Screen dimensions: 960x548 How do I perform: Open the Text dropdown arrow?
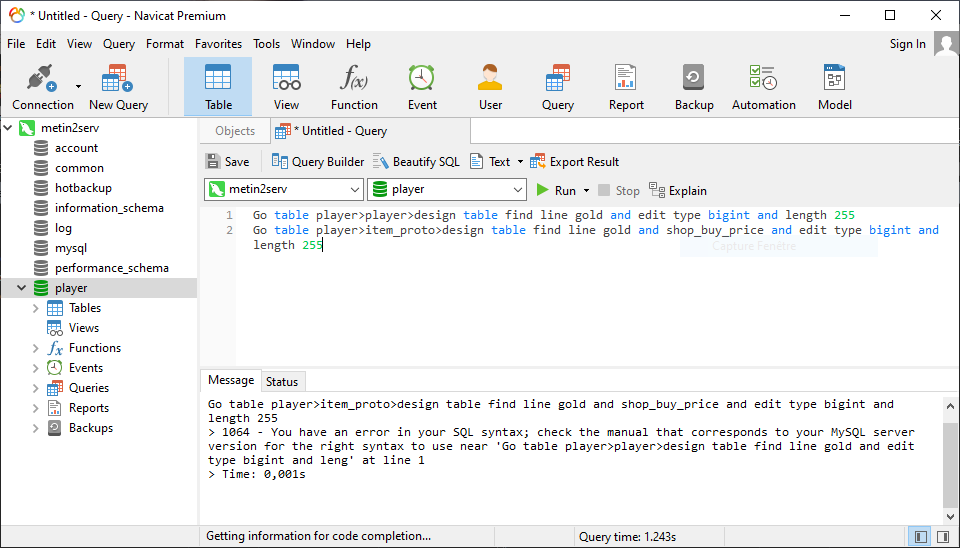tap(520, 162)
